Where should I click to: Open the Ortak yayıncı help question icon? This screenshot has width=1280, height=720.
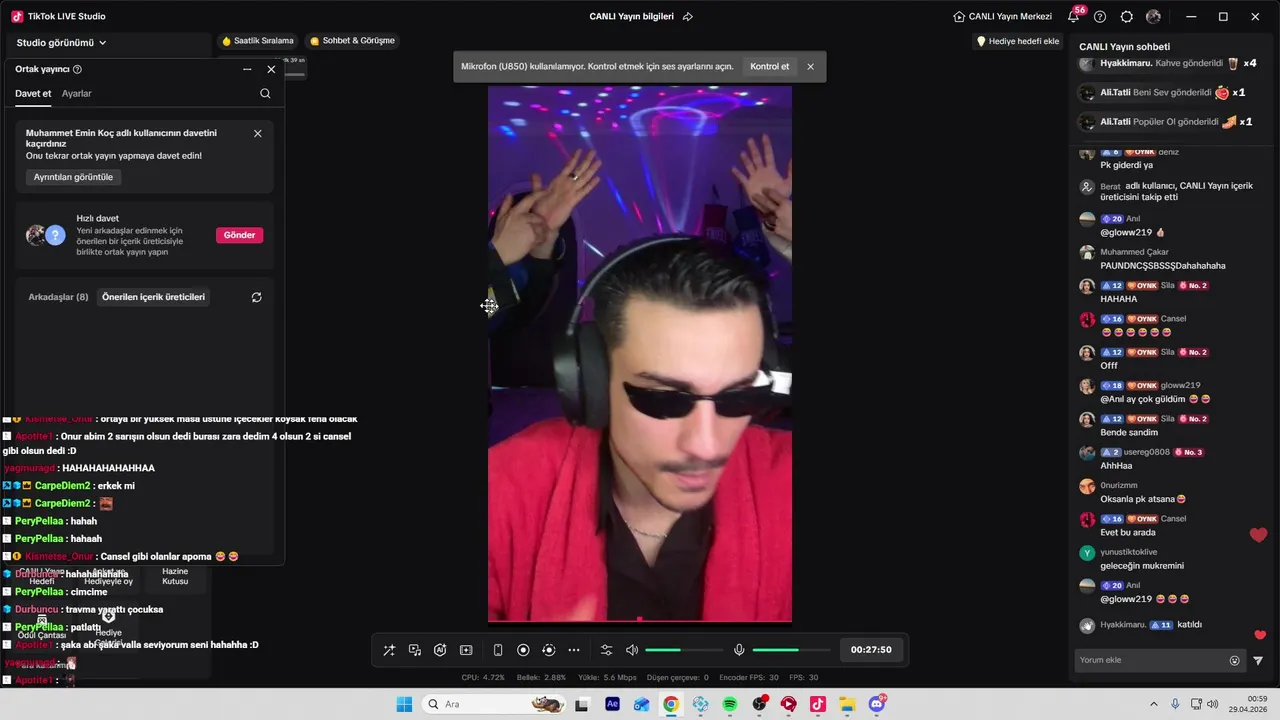pos(77,69)
